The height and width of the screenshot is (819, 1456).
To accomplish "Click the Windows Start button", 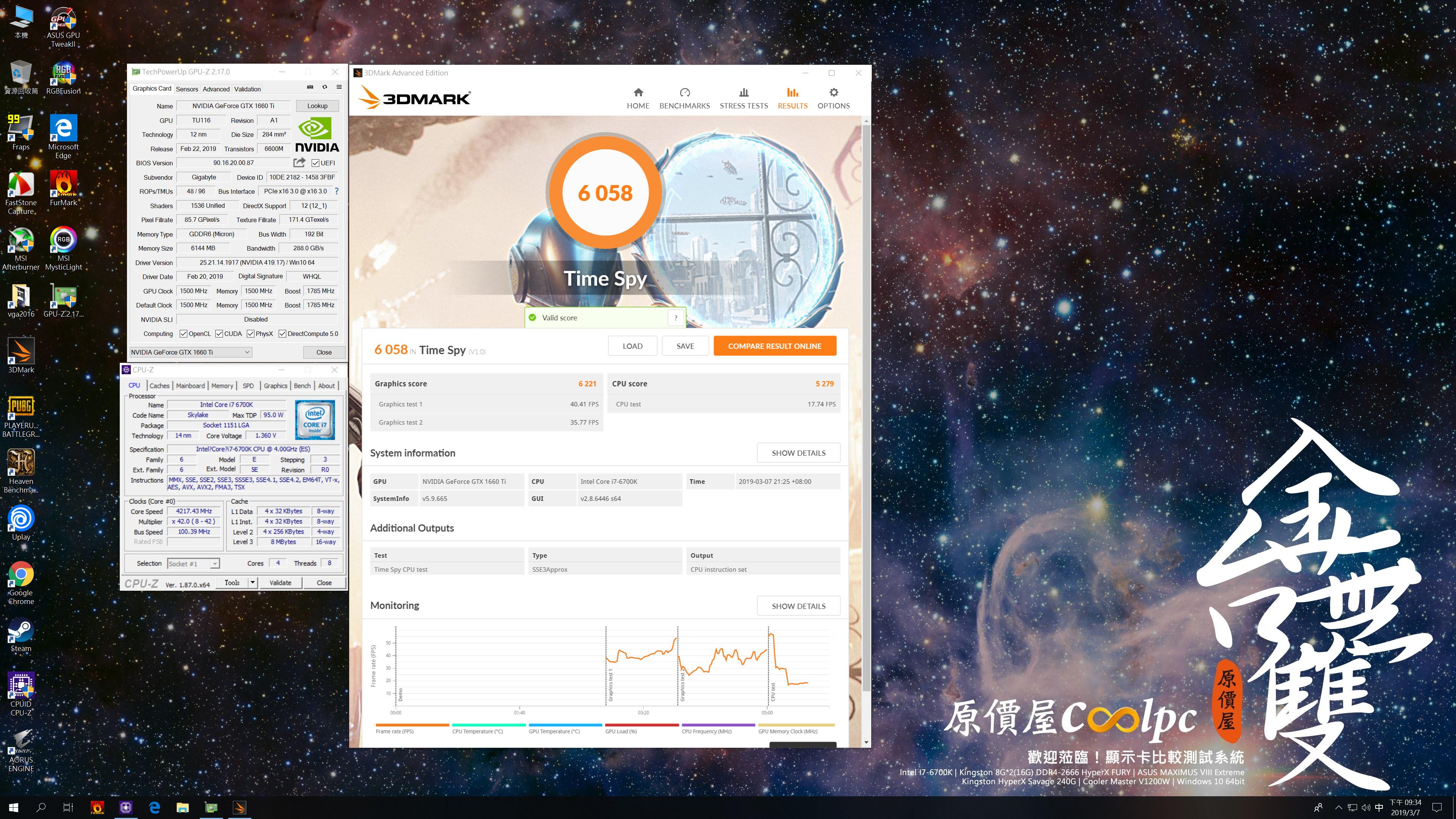I will point(14,808).
